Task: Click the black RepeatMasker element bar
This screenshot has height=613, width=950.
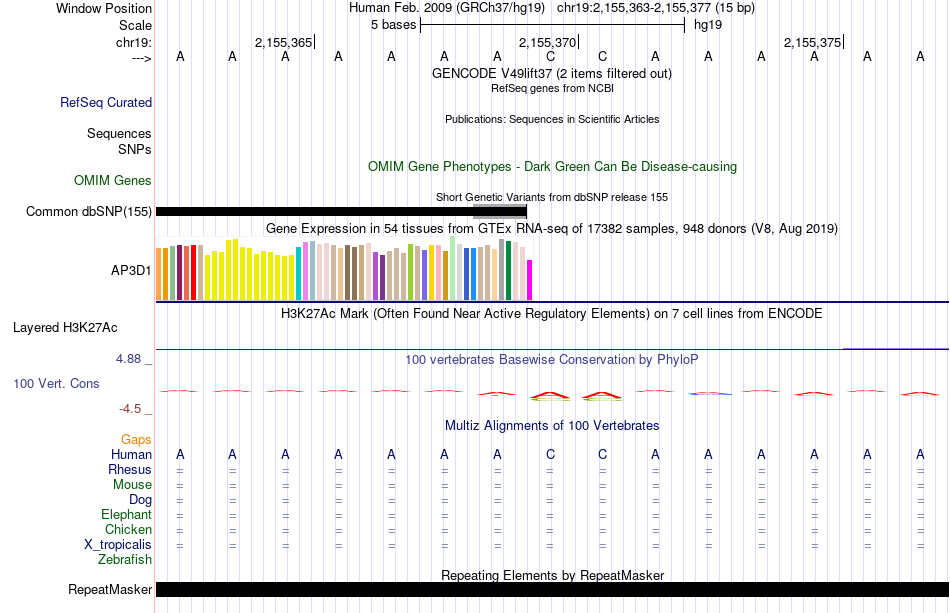Action: [553, 589]
